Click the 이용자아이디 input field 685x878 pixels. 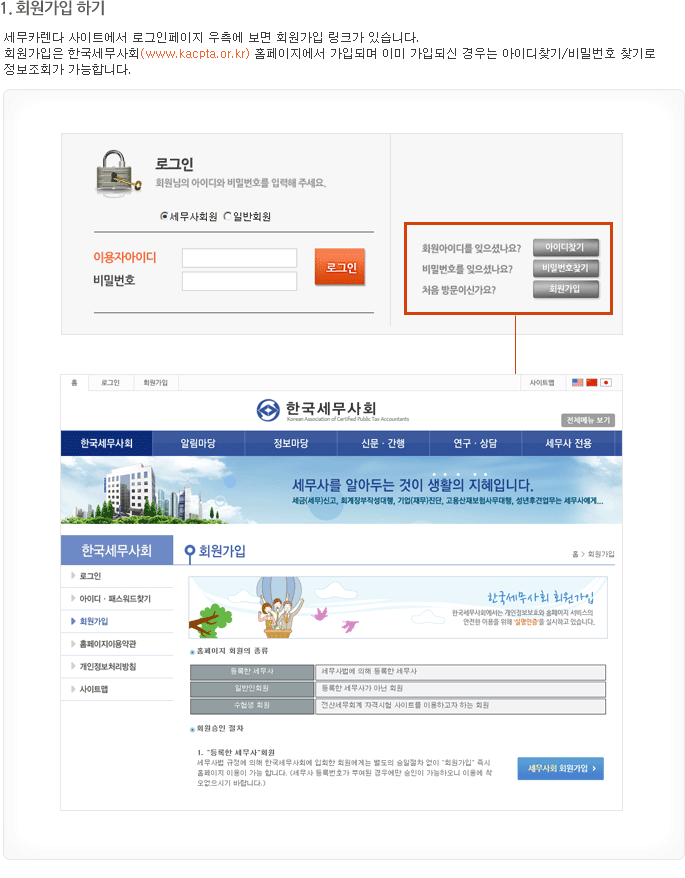[x=239, y=258]
